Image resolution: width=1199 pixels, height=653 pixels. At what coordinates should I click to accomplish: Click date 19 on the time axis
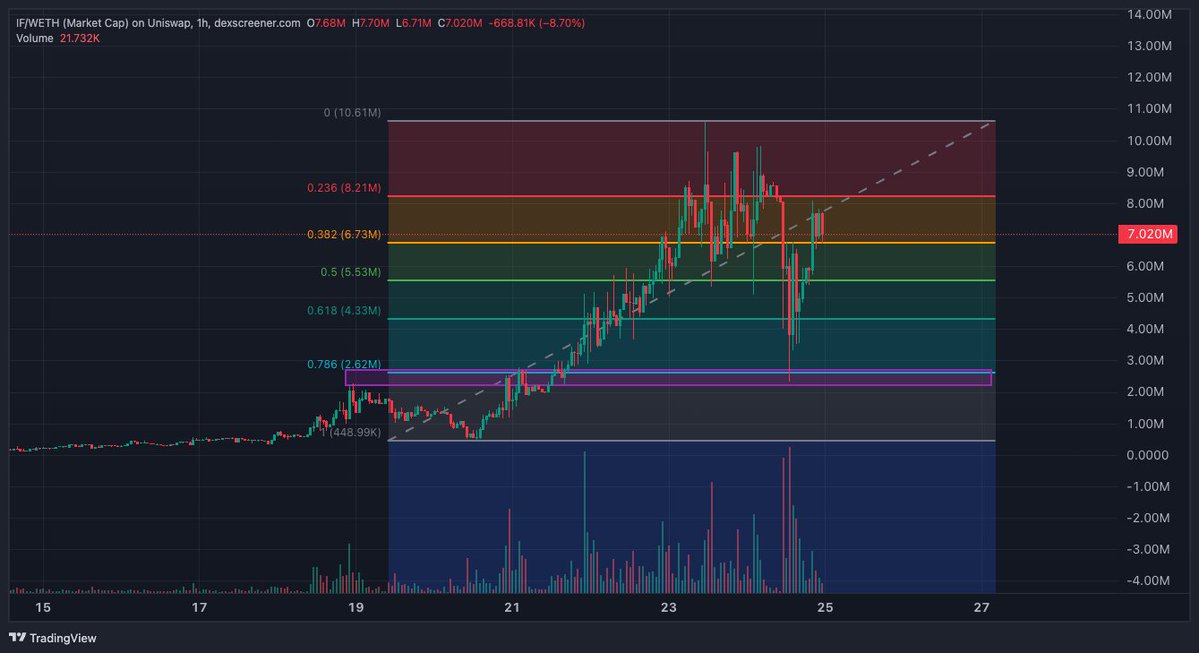click(x=356, y=607)
